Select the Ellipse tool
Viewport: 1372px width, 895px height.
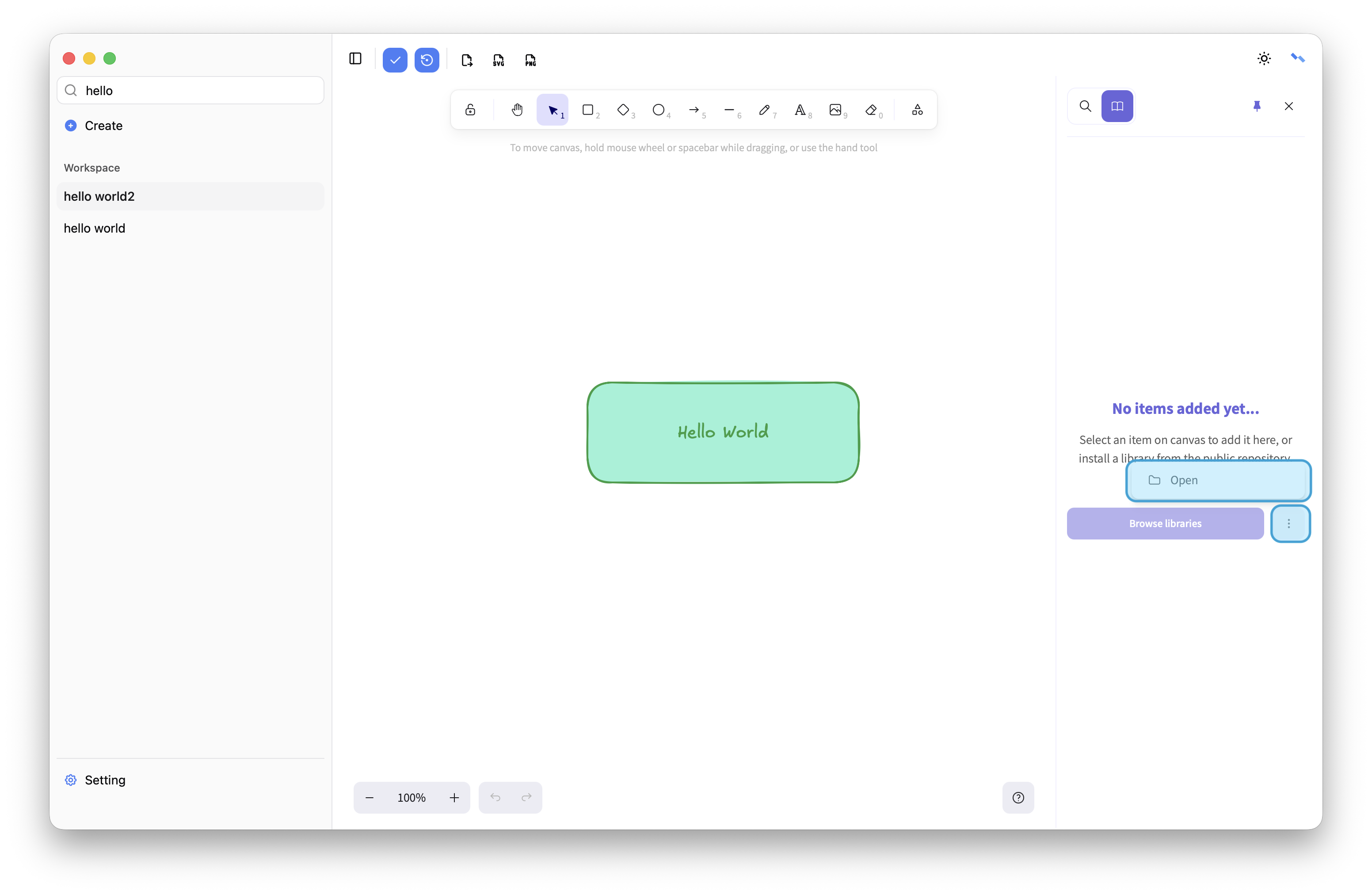[658, 110]
